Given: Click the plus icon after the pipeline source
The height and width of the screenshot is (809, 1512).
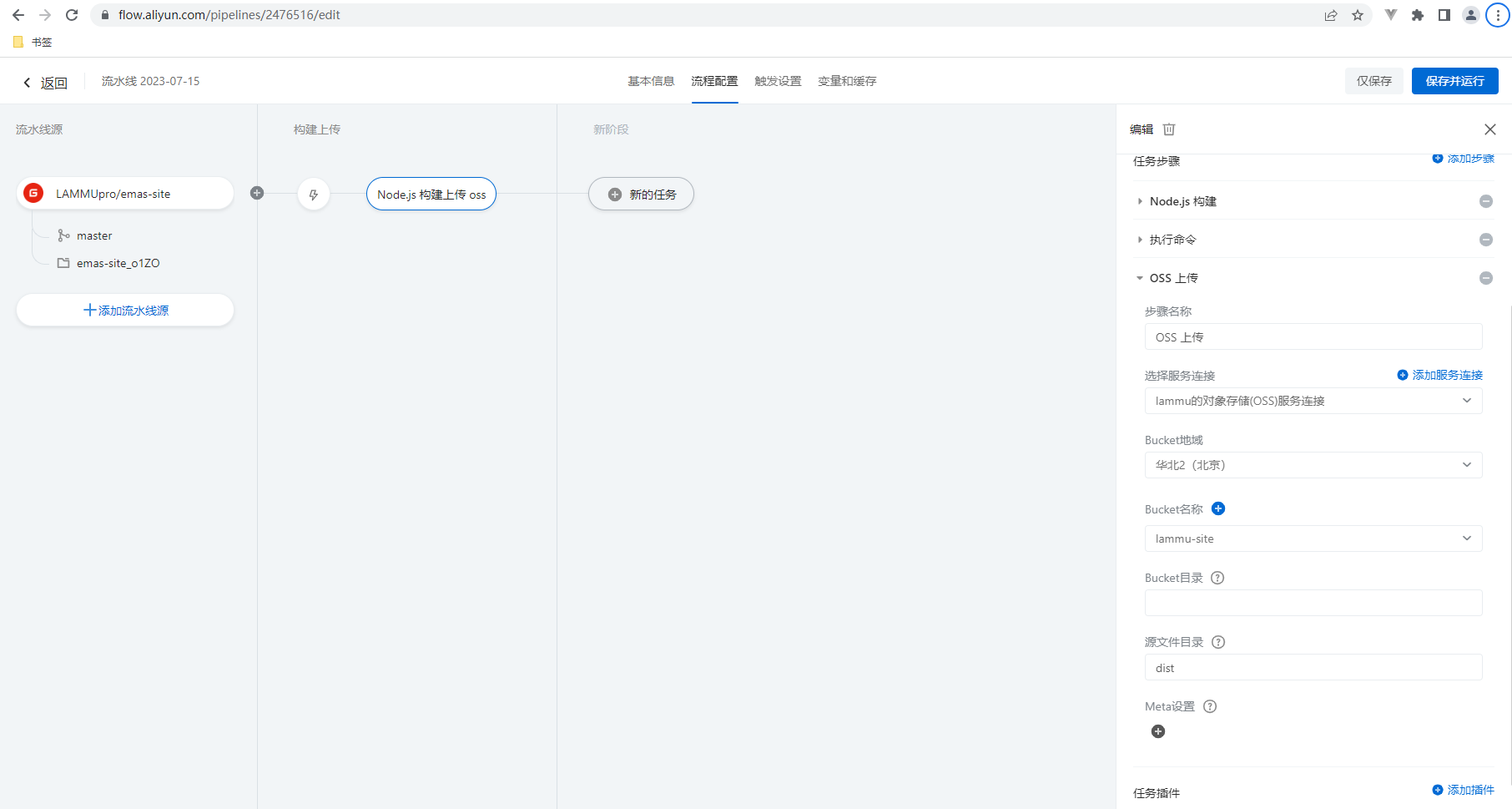Looking at the screenshot, I should pyautogui.click(x=257, y=193).
